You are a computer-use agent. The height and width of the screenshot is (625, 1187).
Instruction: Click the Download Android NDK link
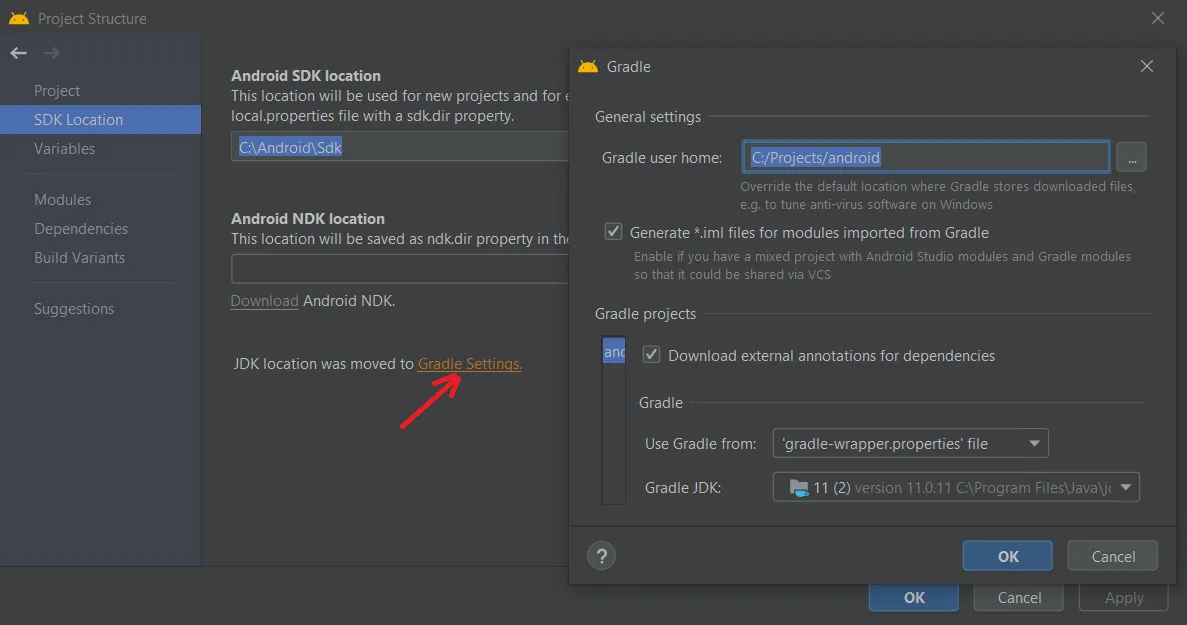pos(264,300)
